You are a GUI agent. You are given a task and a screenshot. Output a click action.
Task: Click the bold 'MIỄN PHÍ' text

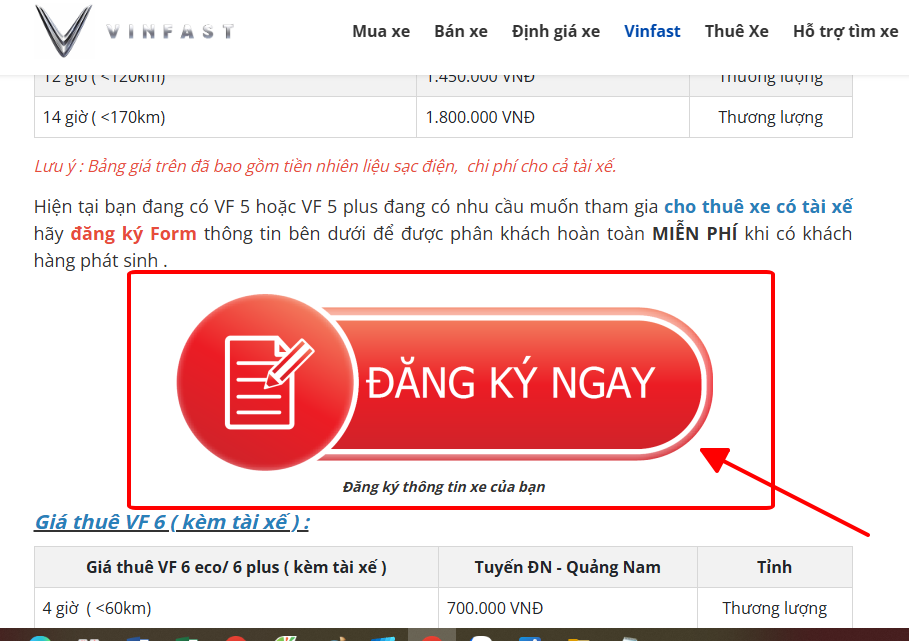(695, 234)
